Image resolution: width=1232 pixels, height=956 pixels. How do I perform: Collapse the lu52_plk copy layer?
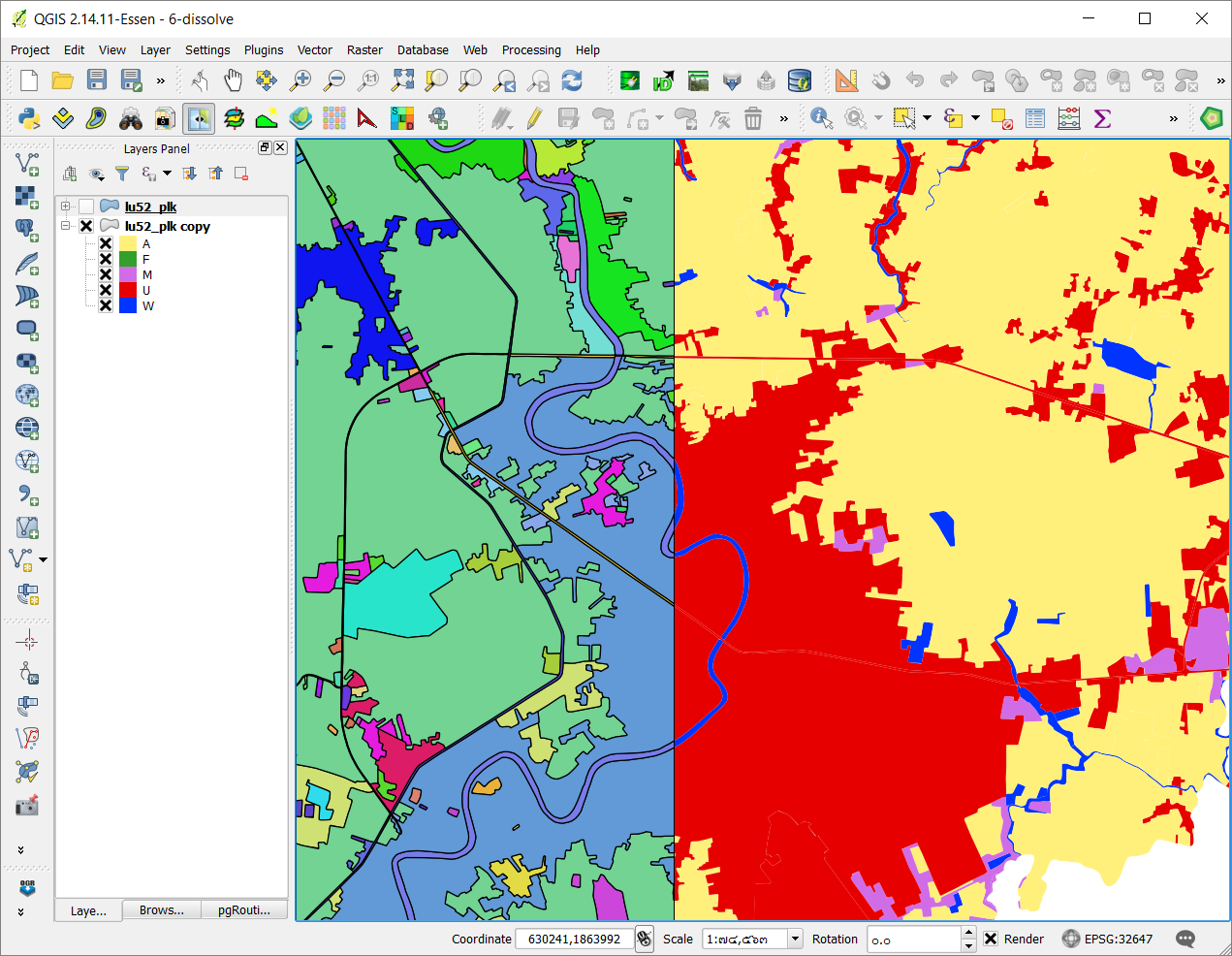65,225
